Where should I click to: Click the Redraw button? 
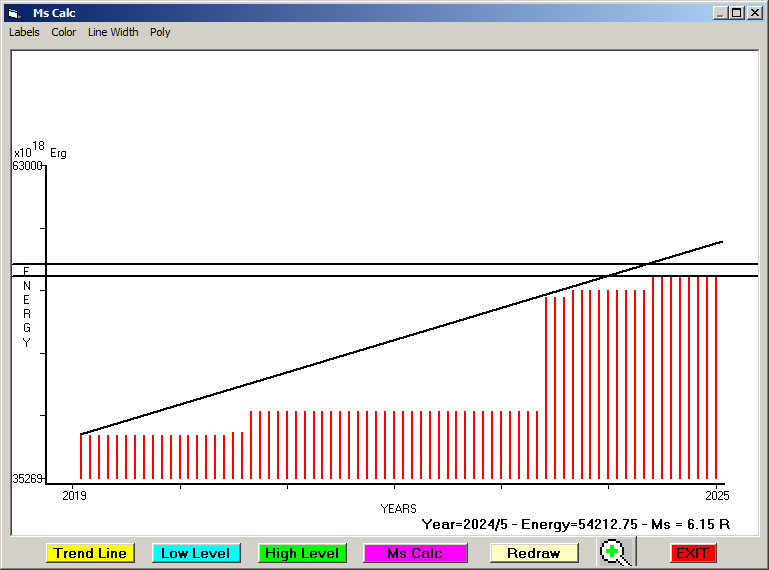(533, 553)
